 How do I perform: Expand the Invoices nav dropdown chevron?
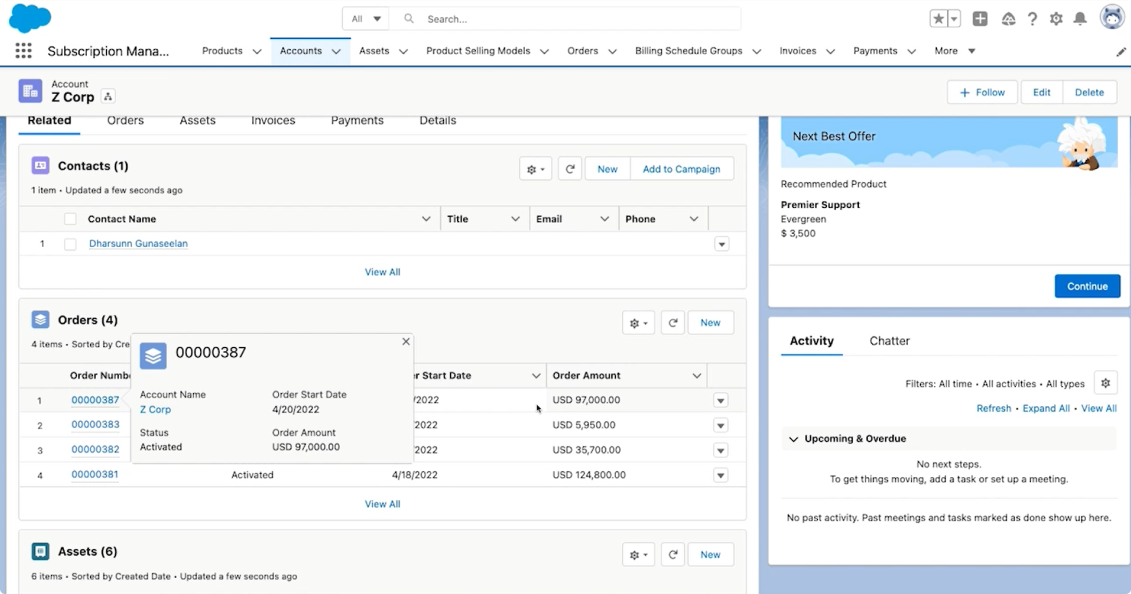click(830, 51)
